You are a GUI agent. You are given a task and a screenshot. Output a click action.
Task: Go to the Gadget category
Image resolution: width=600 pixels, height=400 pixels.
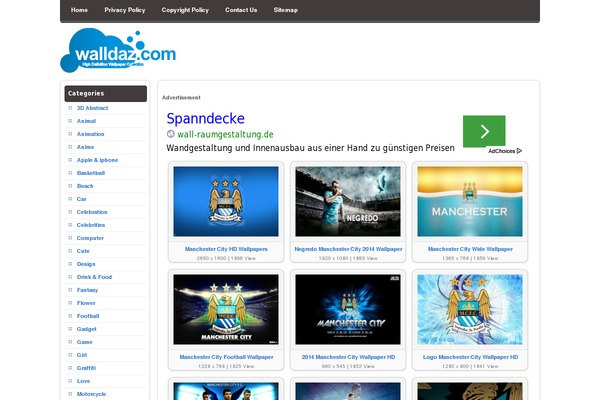(86, 329)
